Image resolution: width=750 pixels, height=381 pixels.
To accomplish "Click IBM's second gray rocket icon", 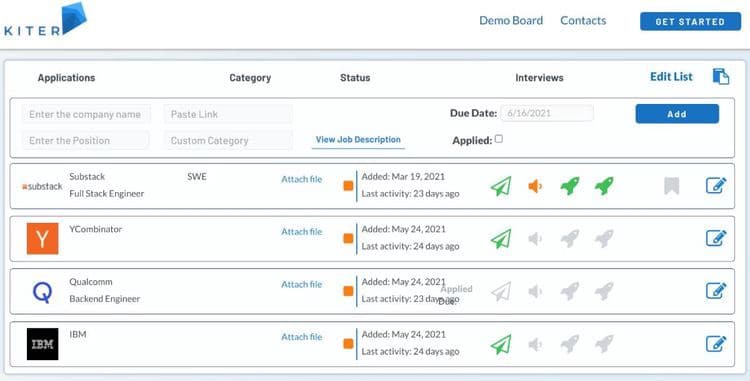I will pyautogui.click(x=604, y=344).
